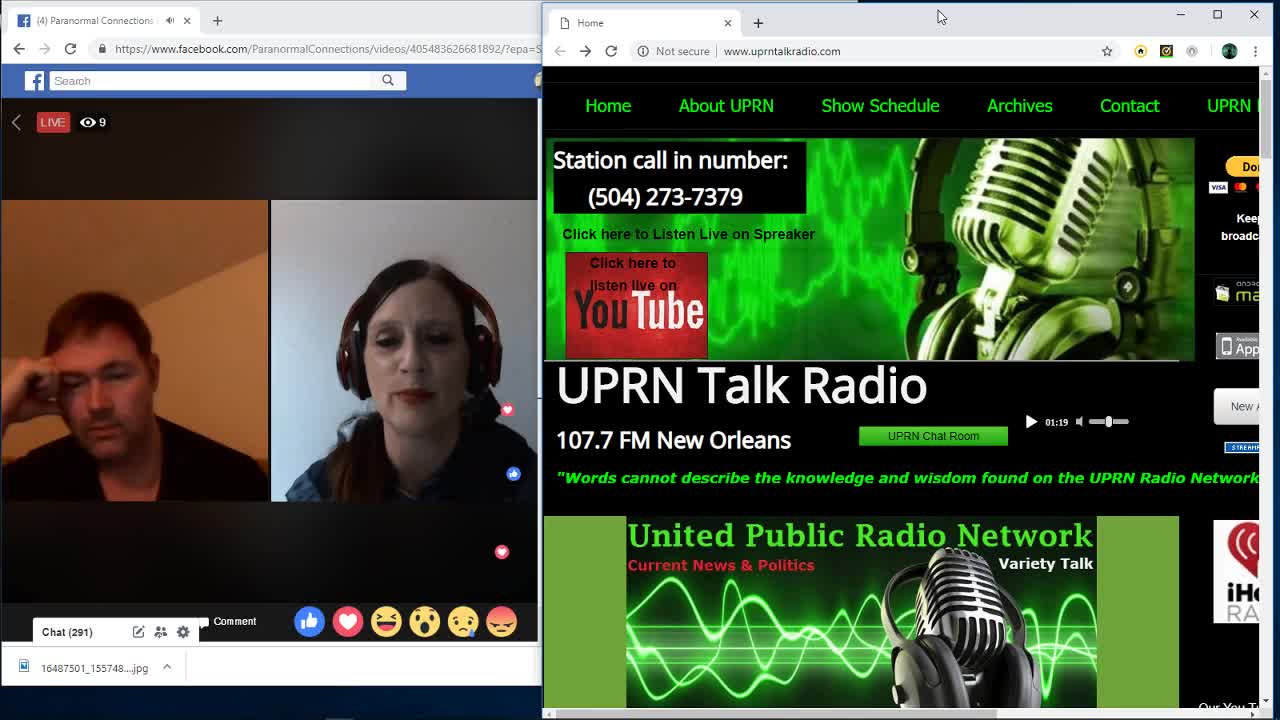Click the United Public Radio Network banner
Viewport: 1280px width, 720px height.
[x=861, y=611]
